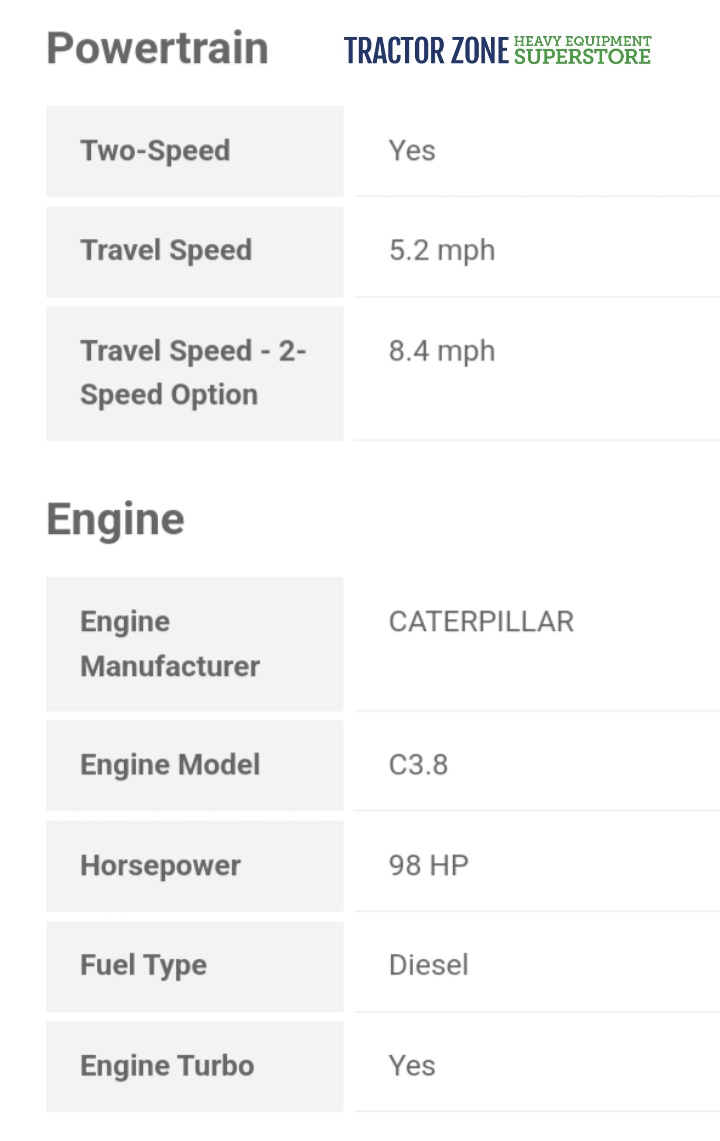Click the 8.4 mph value
Image resolution: width=720 pixels, height=1141 pixels.
[x=442, y=351]
